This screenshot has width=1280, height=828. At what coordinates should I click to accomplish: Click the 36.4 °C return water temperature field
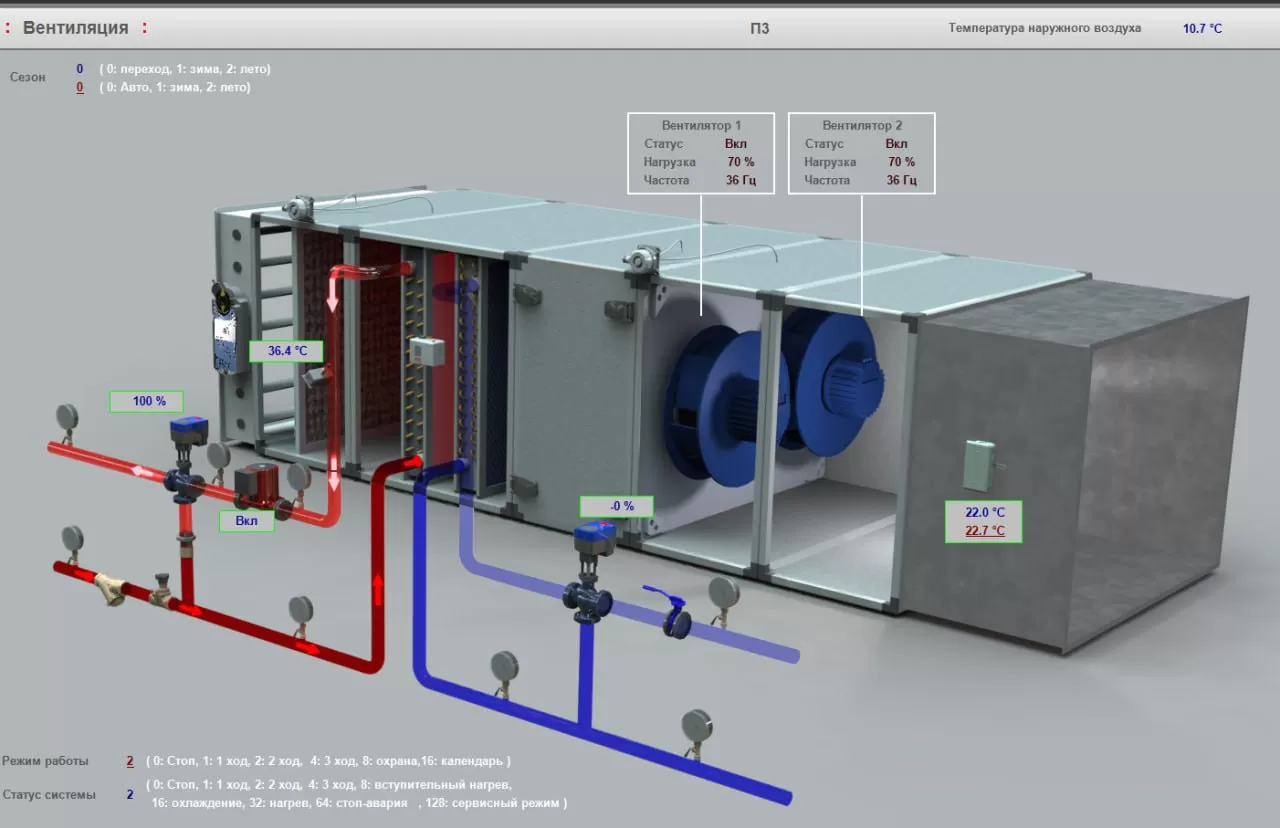point(285,351)
